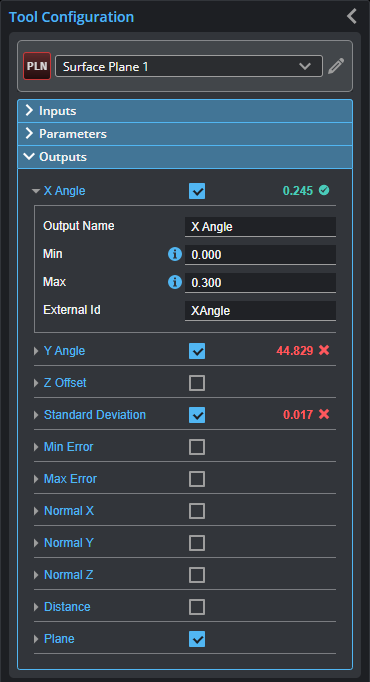Screen dimensions: 370x682
Task: Expand the Inputs section
Action: [185, 111]
